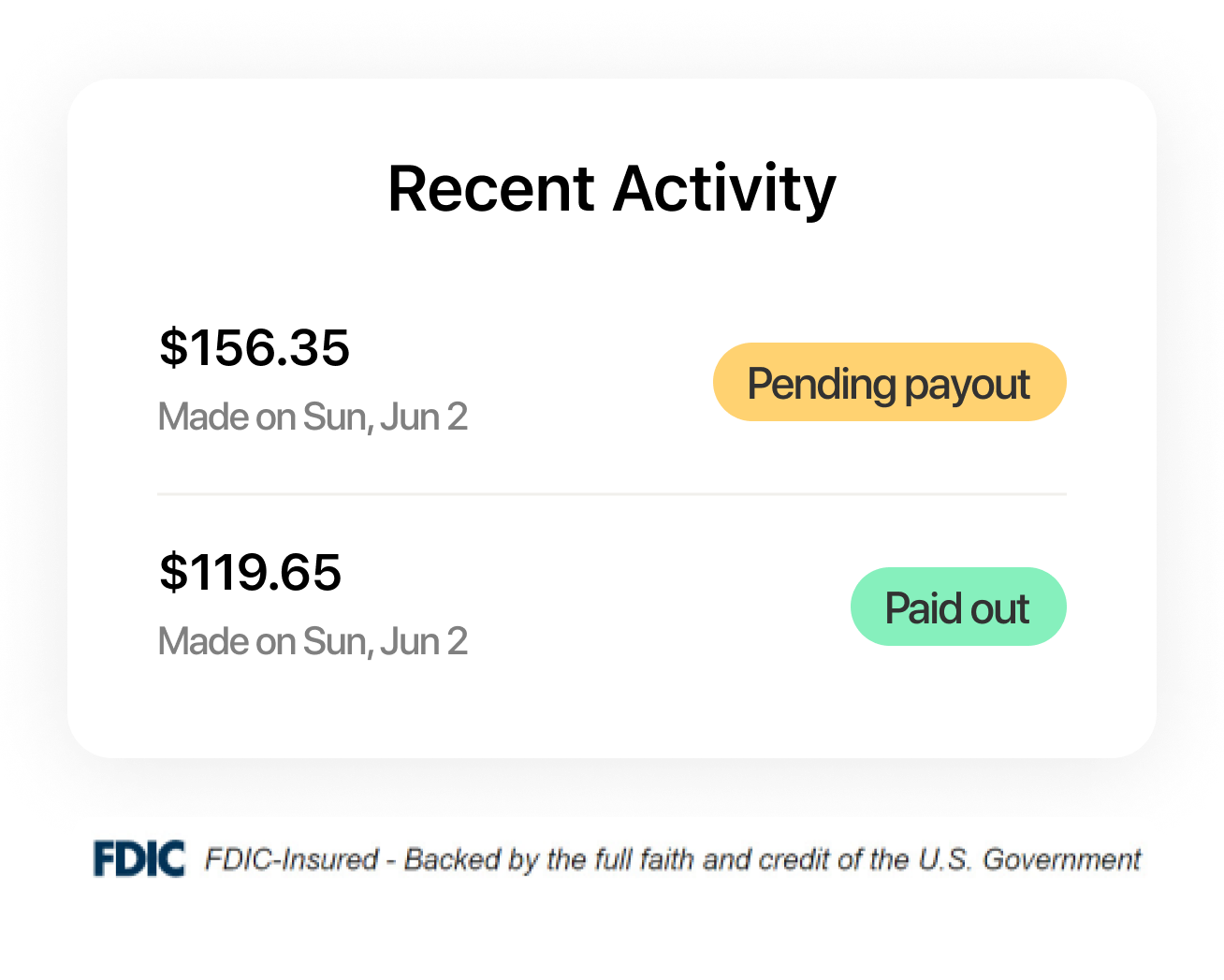Click the FDIC logo icon
The height and width of the screenshot is (980, 1224).
[138, 859]
